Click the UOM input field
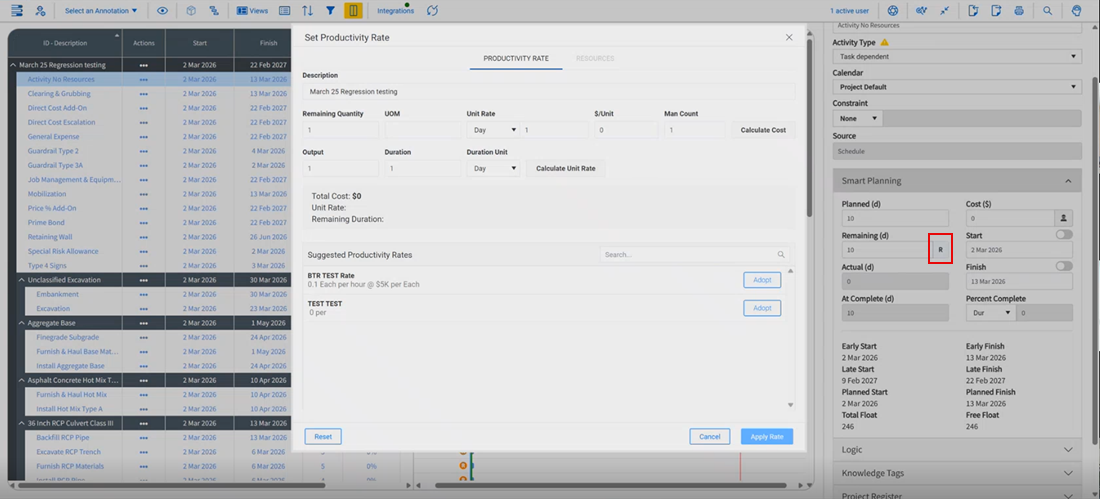The height and width of the screenshot is (499, 1100). 423,130
